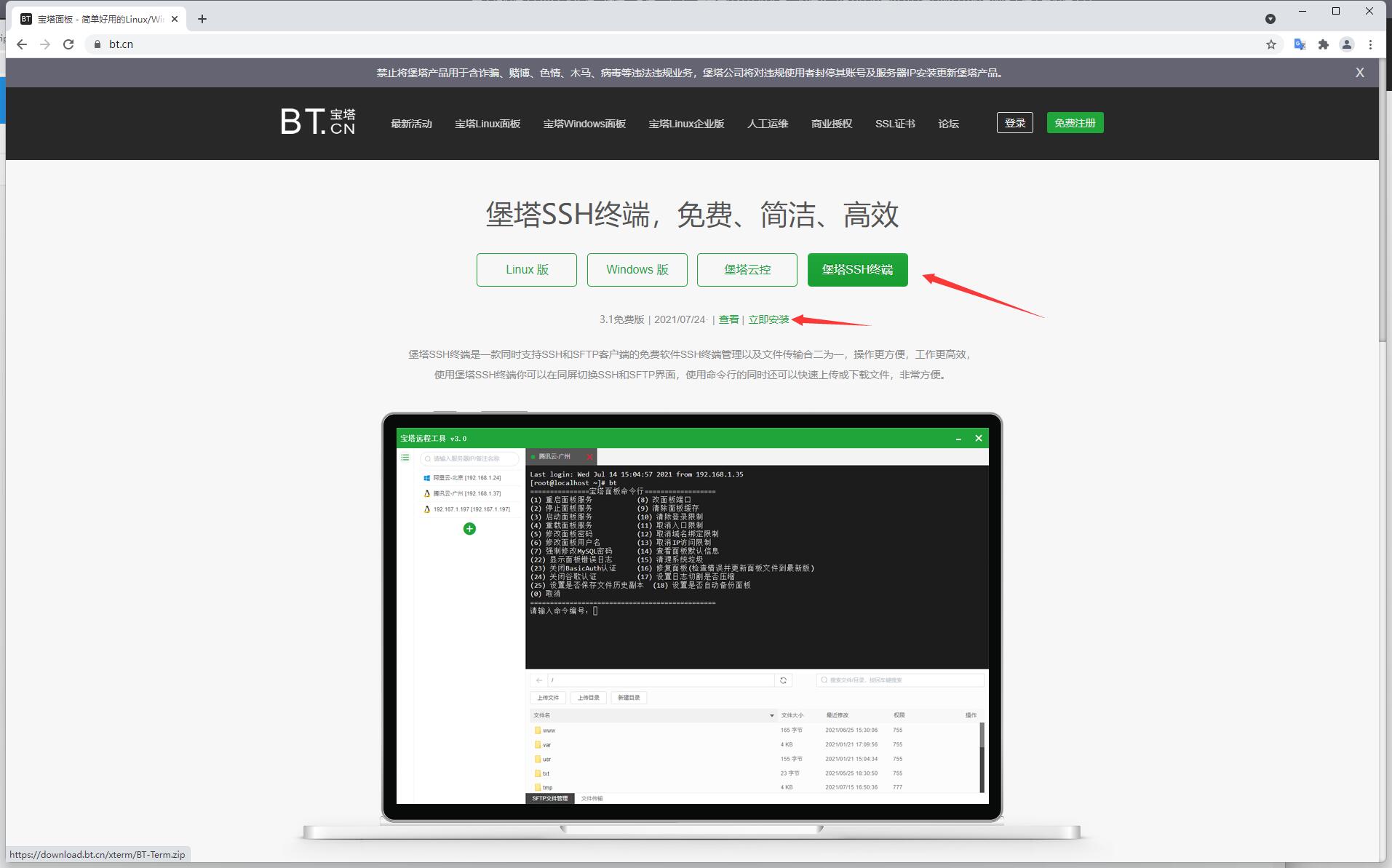Close the 腾讯云-广州 terminal tab

[589, 457]
